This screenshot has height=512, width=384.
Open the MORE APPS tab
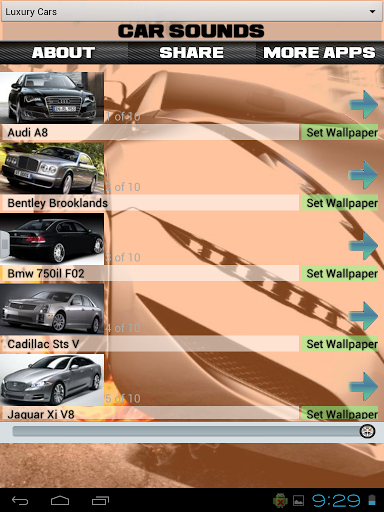[x=320, y=53]
